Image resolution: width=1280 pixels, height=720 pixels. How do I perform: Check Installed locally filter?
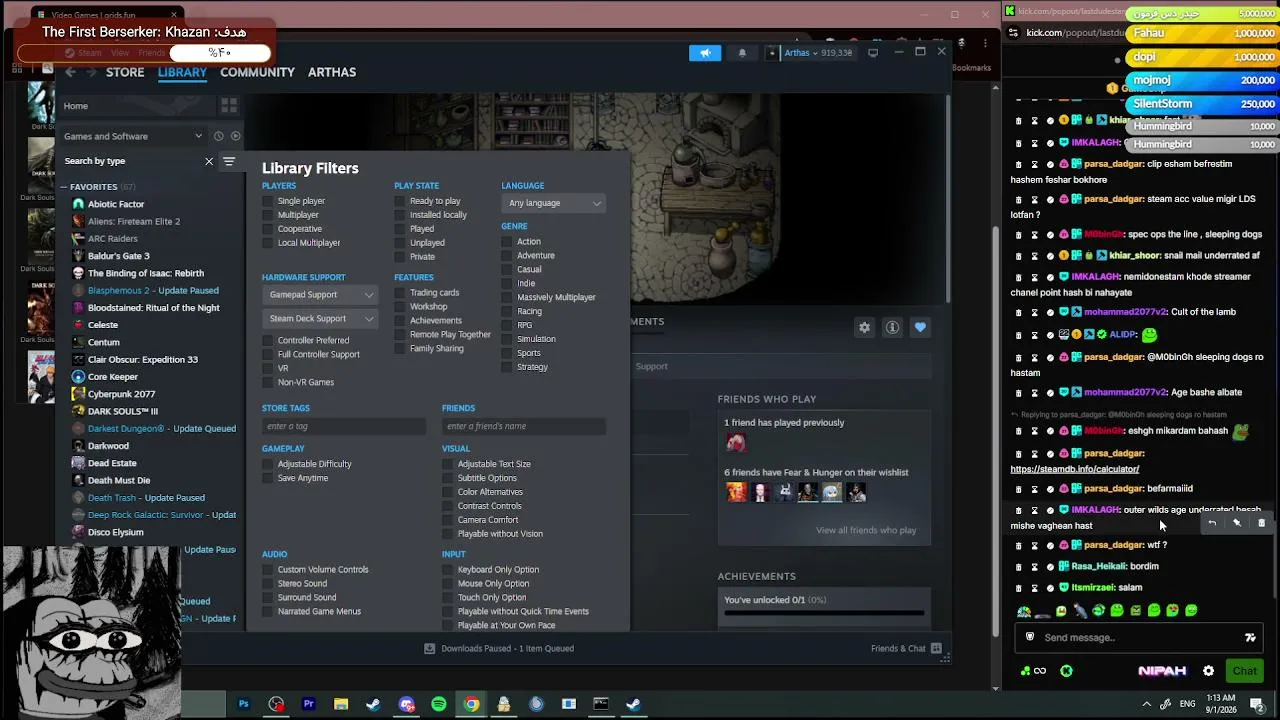400,215
